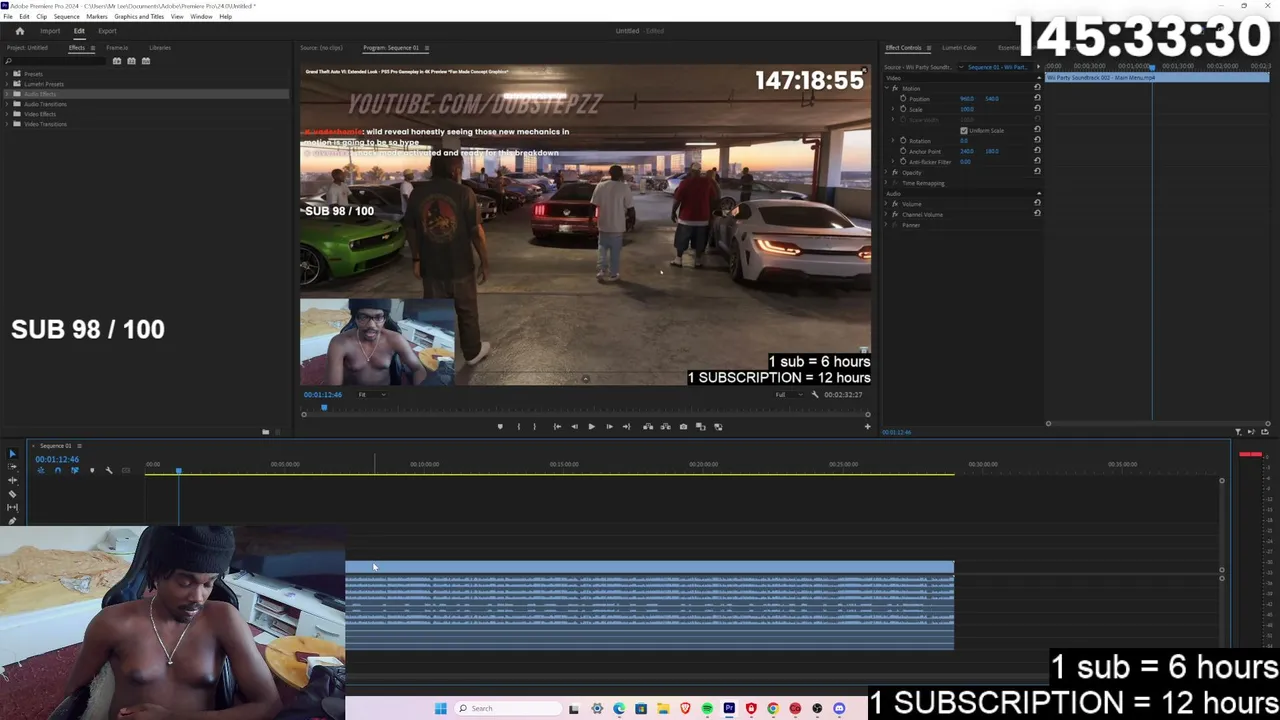Open the Sequence menu
This screenshot has height=720, width=1280.
[66, 17]
